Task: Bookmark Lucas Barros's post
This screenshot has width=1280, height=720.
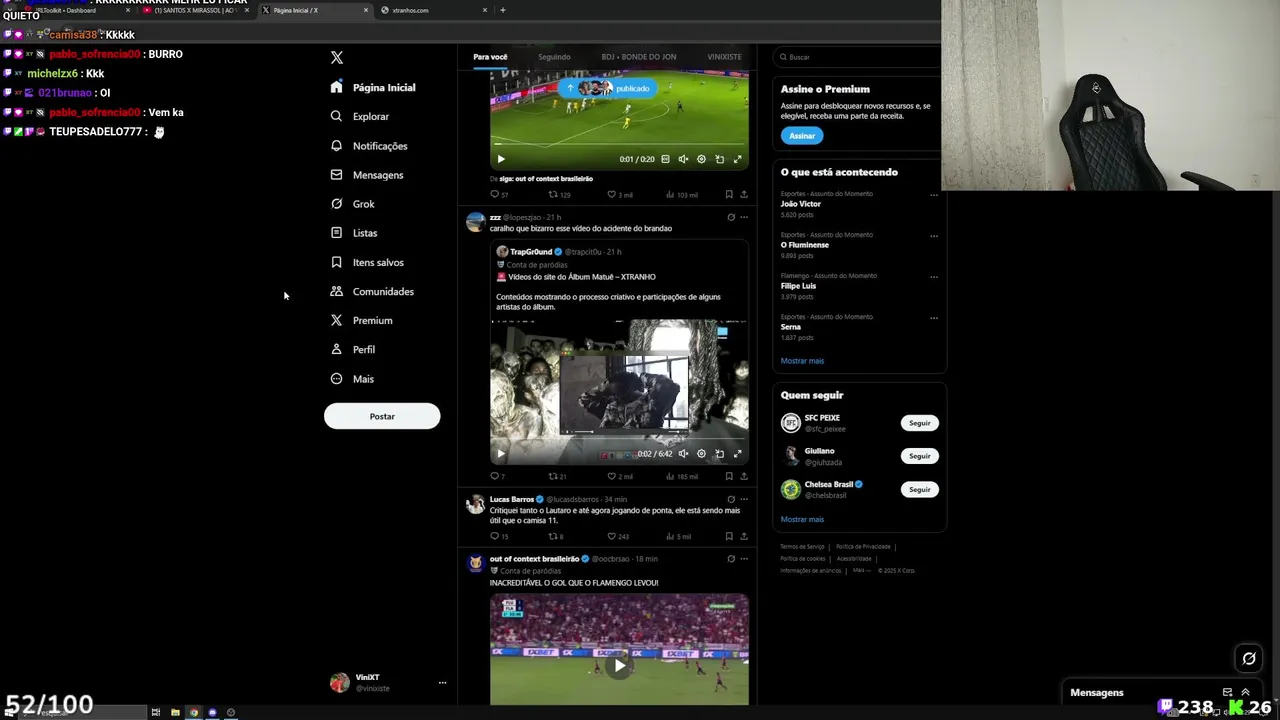Action: click(x=729, y=536)
